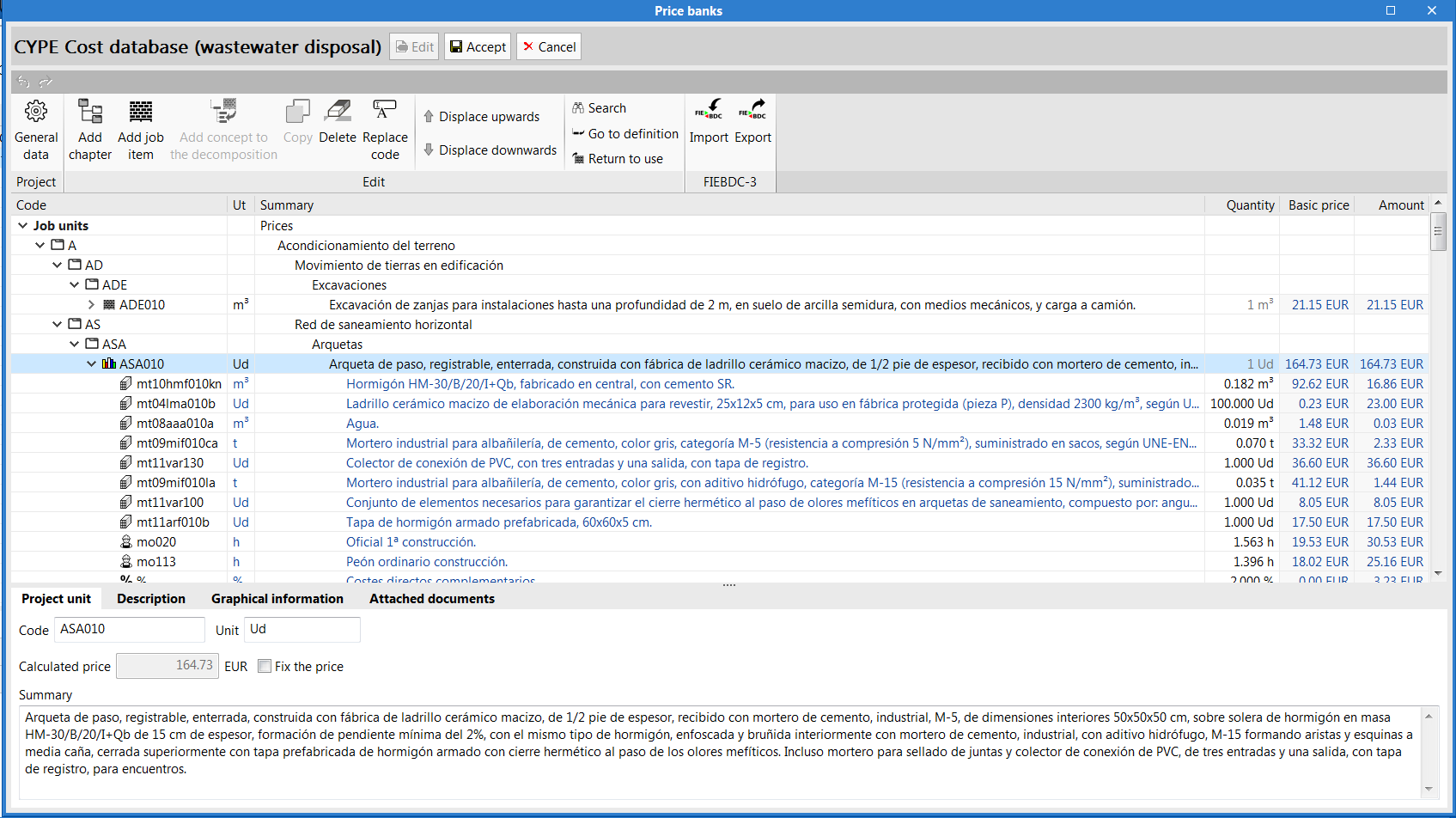Select the Replace code tool
The width and height of the screenshot is (1456, 818).
[385, 127]
